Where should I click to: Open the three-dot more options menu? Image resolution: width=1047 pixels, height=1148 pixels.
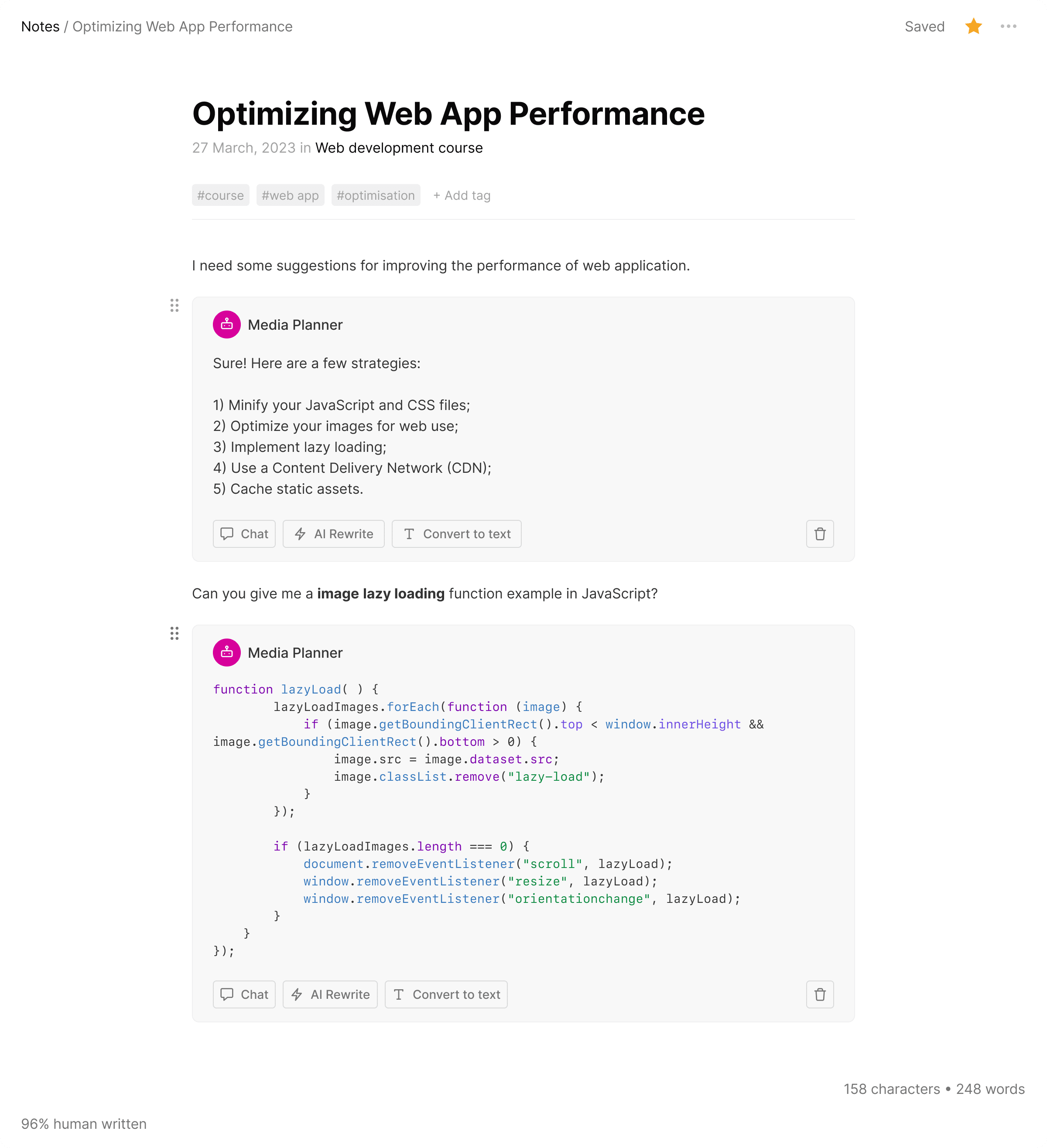1008,26
